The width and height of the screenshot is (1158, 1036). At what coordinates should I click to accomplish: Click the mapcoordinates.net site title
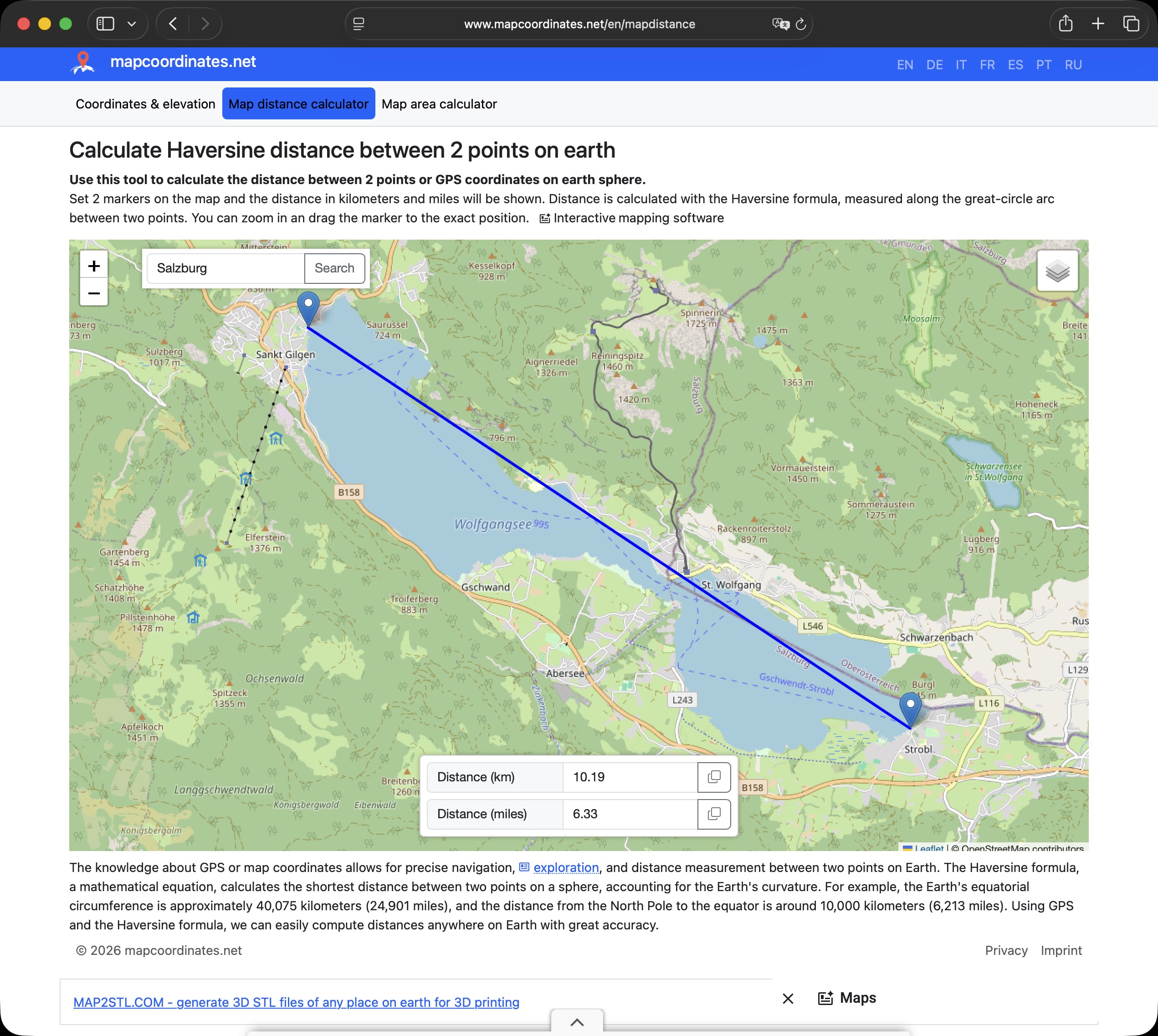pos(183,62)
